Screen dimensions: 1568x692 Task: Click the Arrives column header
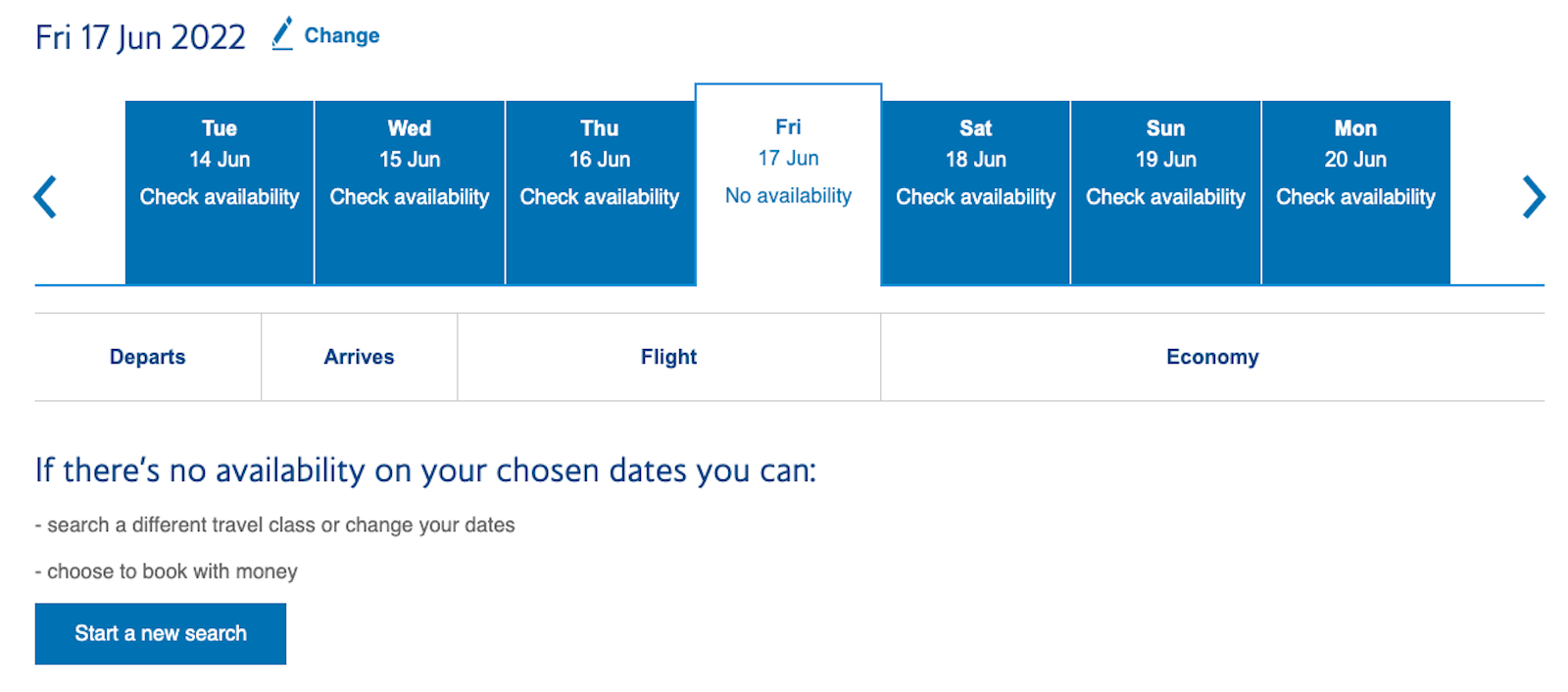[360, 357]
